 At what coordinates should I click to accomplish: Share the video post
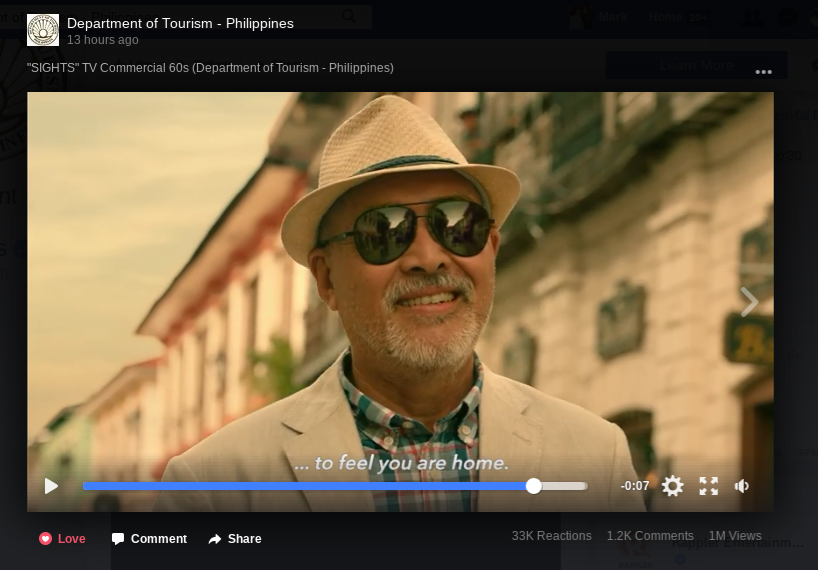click(x=235, y=539)
